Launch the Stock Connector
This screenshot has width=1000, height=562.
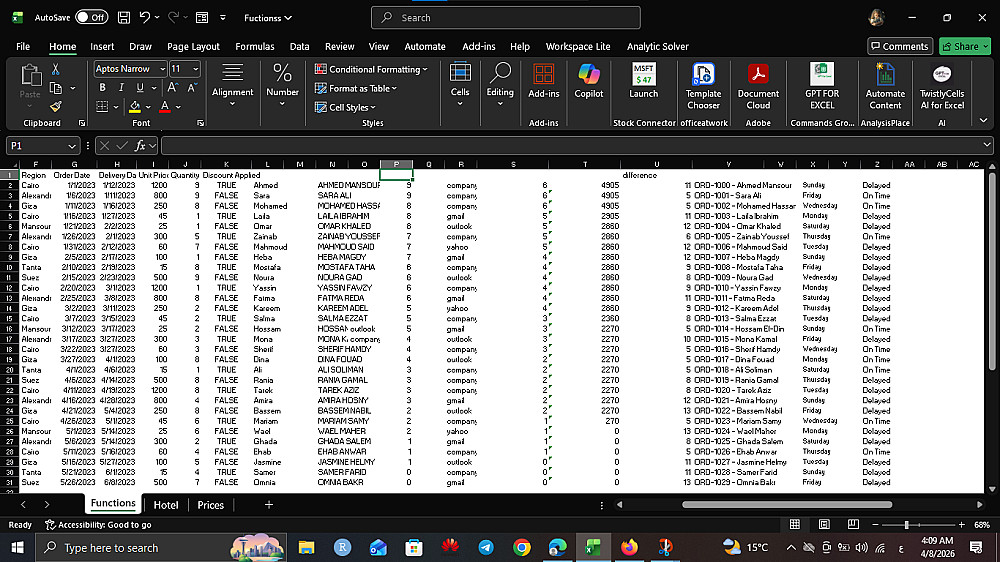pyautogui.click(x=643, y=81)
